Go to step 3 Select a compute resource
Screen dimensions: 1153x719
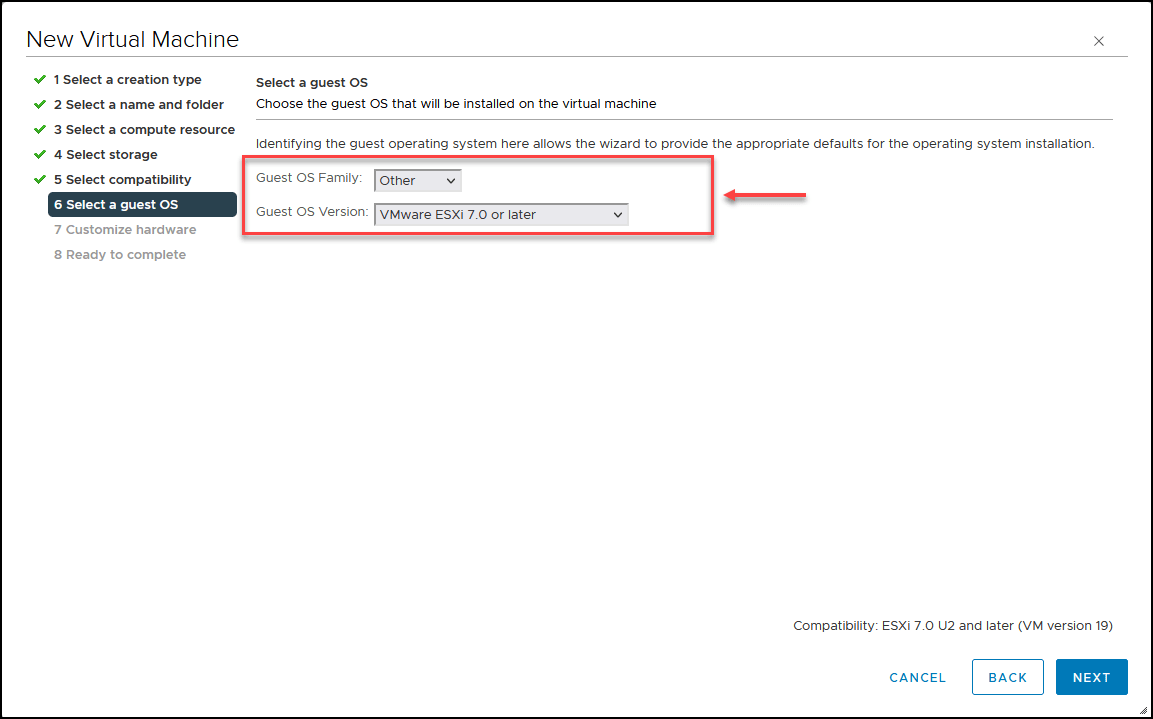(144, 129)
